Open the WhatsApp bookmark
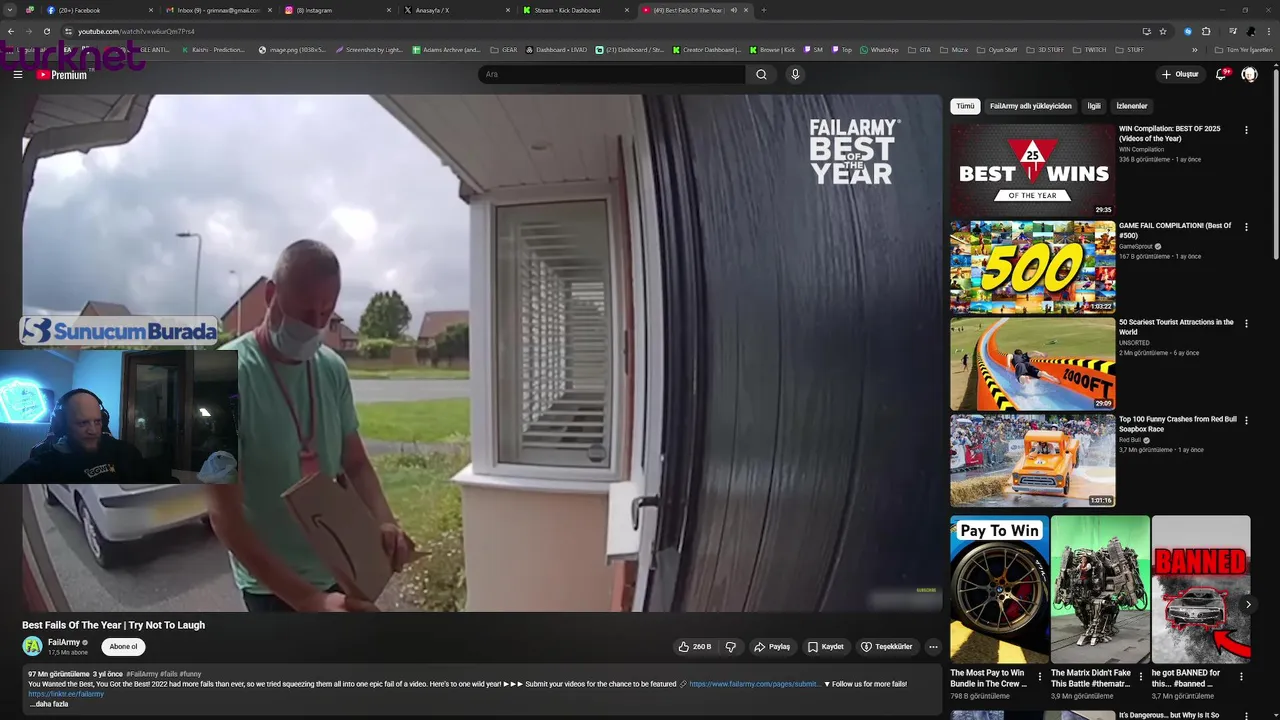1280x720 pixels. (x=879, y=49)
